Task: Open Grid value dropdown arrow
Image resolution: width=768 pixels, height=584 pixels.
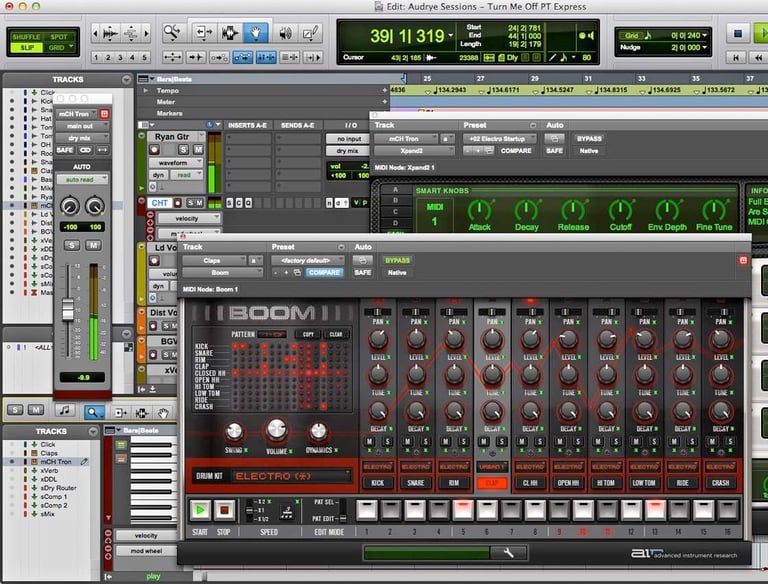Action: [704, 35]
